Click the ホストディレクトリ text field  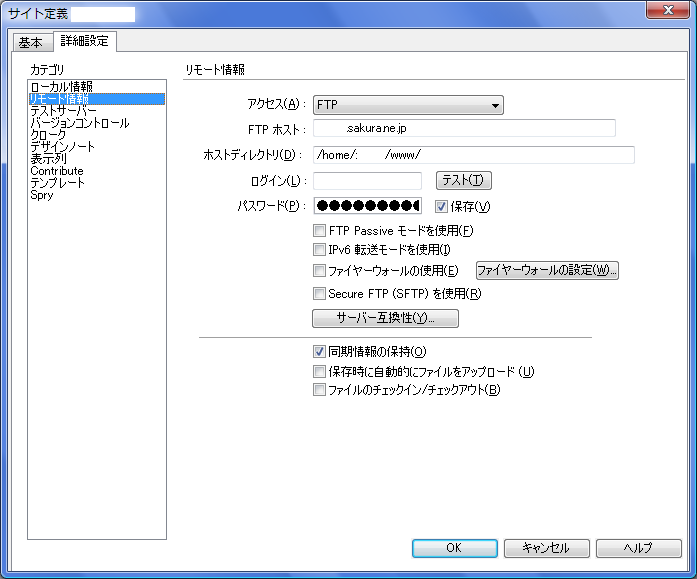(x=473, y=155)
